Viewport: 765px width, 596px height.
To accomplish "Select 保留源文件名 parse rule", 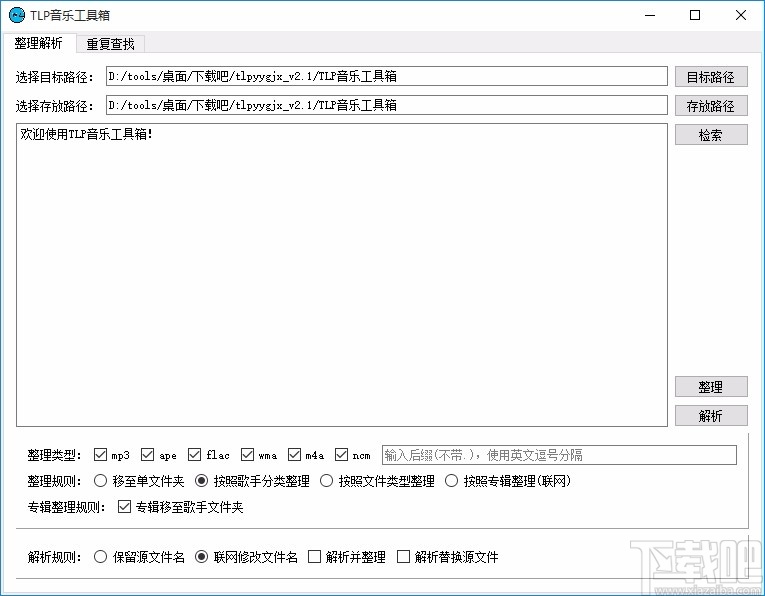I will point(100,556).
